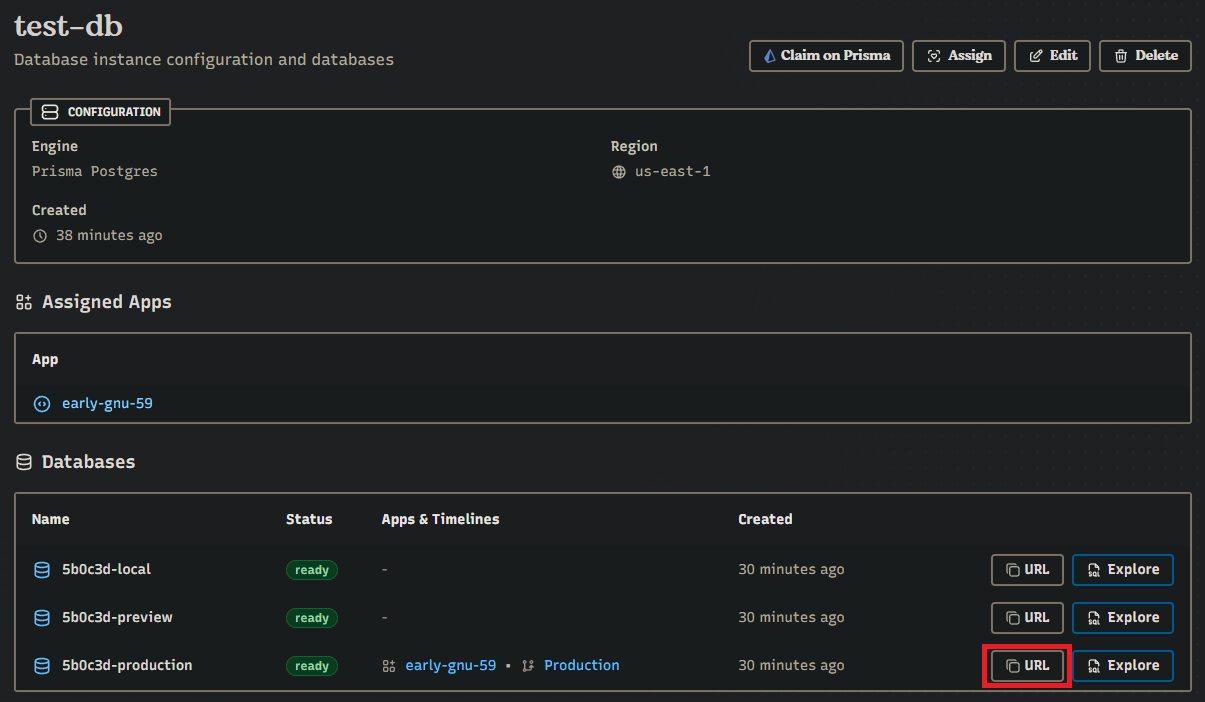This screenshot has width=1205, height=702.
Task: Explore the 5b0c3d-local database
Action: (x=1122, y=570)
